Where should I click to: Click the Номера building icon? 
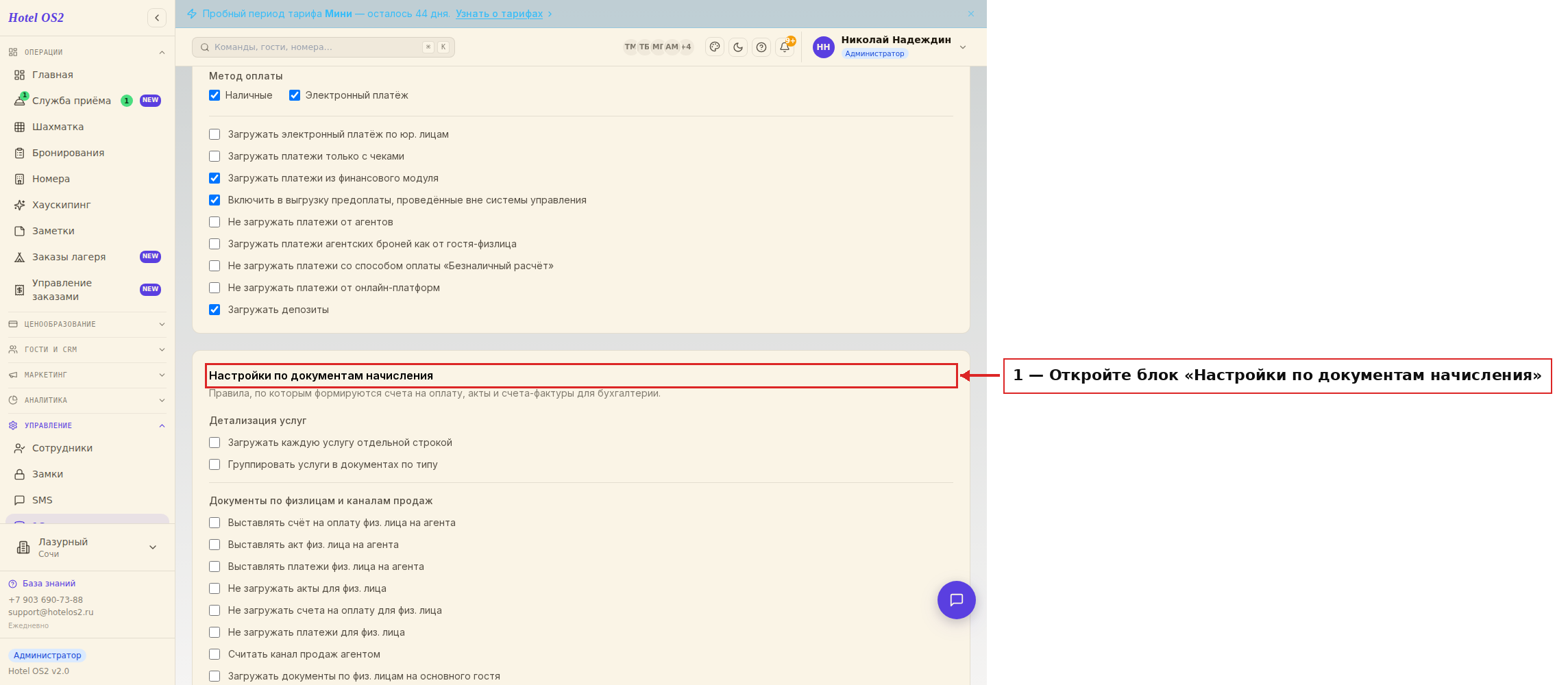click(x=20, y=179)
